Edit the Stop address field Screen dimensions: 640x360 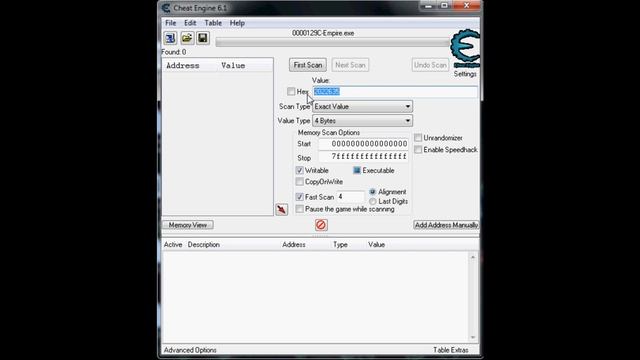pos(363,157)
